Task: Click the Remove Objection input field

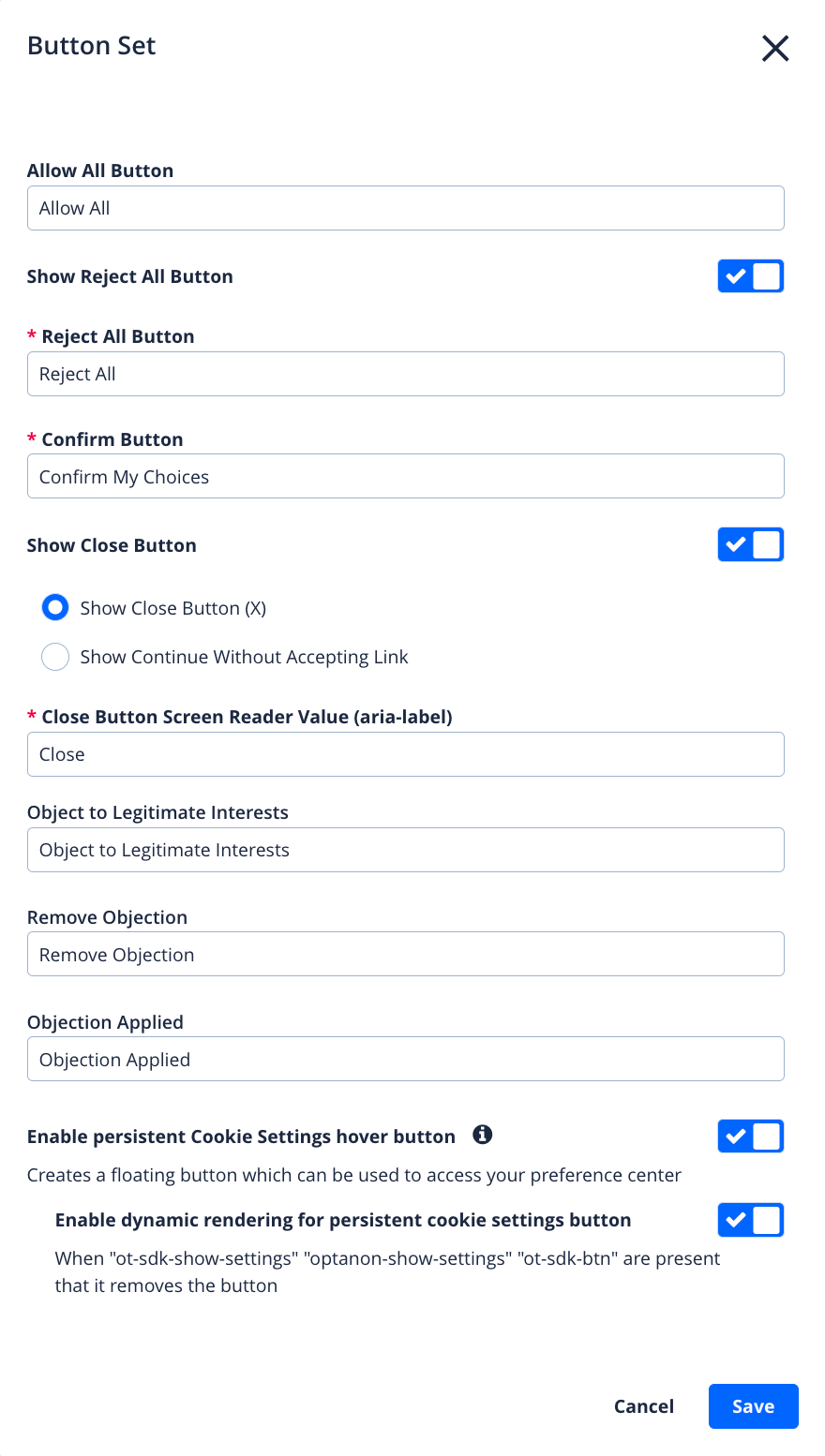Action: click(x=405, y=955)
